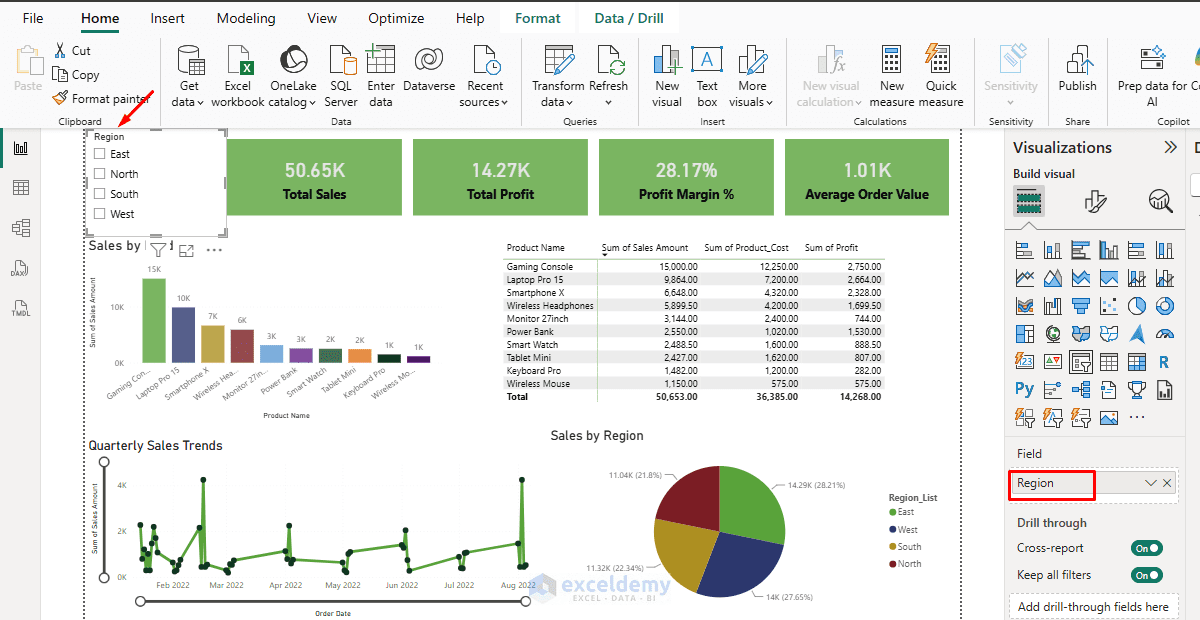Expand the Get data dropdown
1200x620 pixels.
click(x=189, y=76)
